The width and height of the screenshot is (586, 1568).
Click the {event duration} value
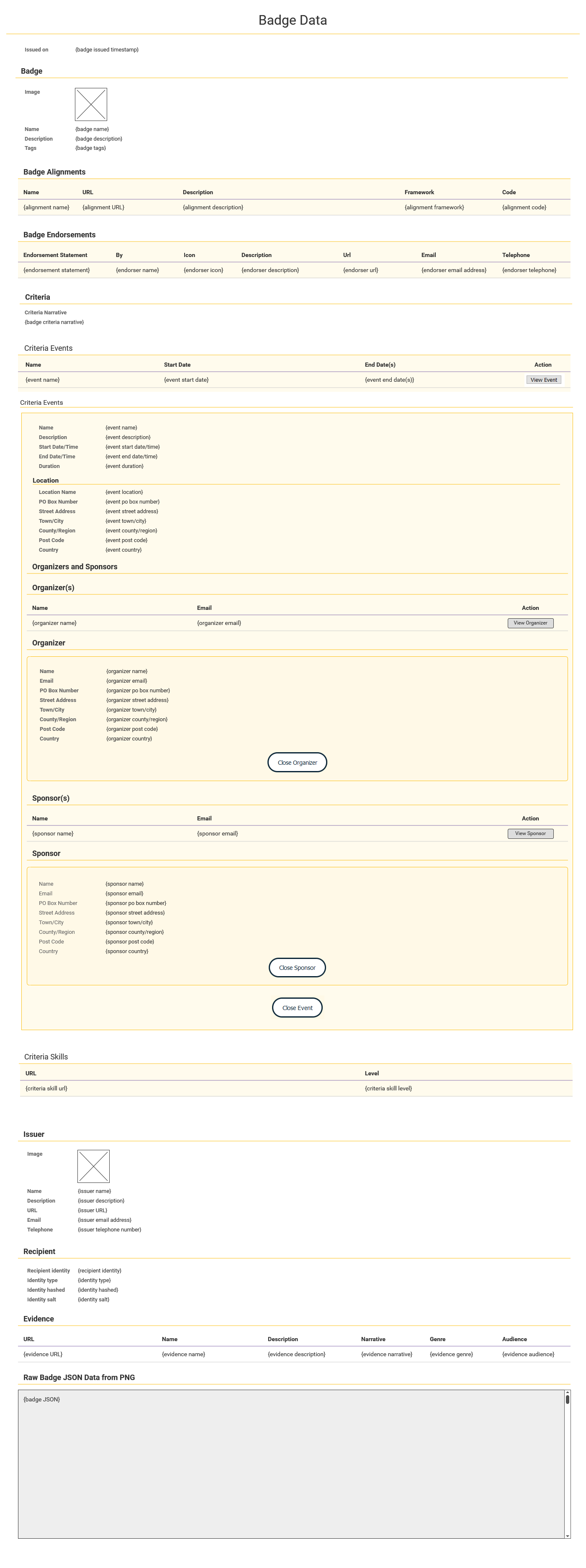coord(124,466)
